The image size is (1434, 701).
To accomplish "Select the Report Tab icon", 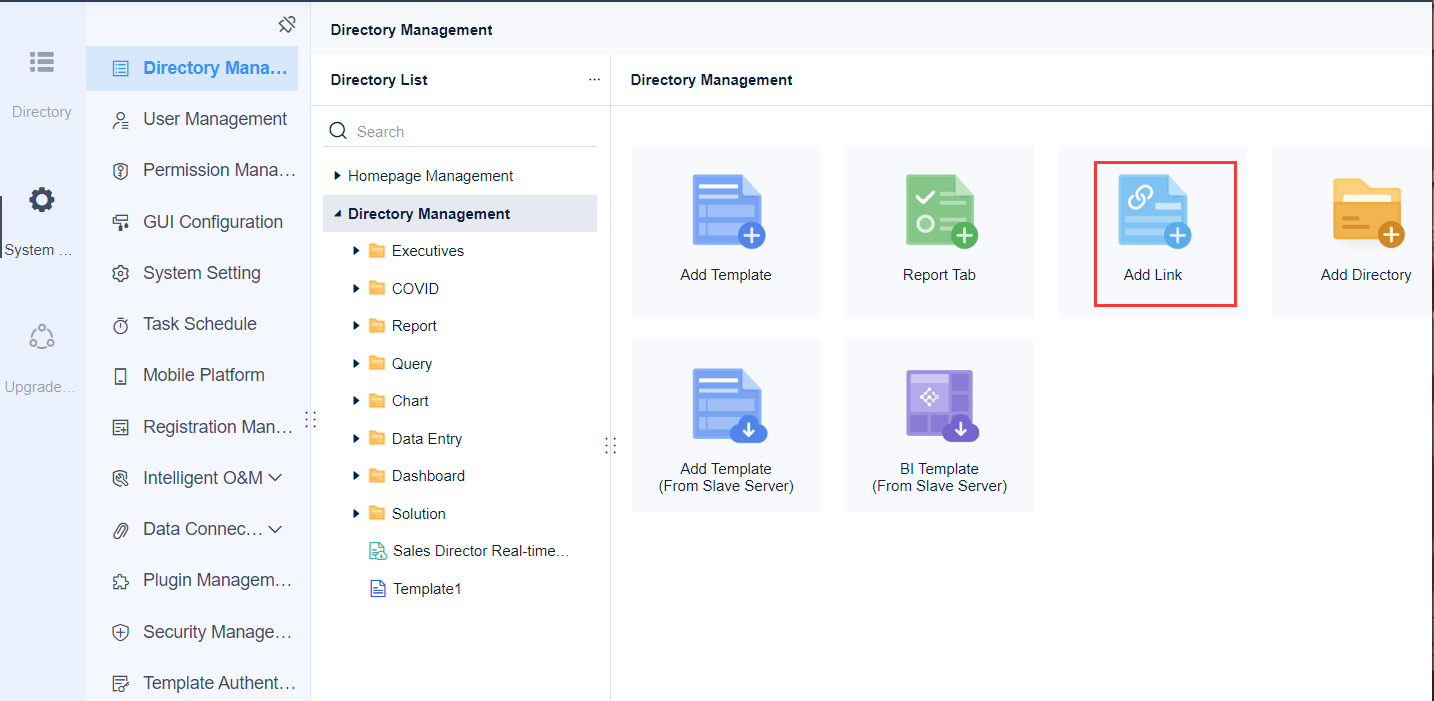I will (938, 210).
